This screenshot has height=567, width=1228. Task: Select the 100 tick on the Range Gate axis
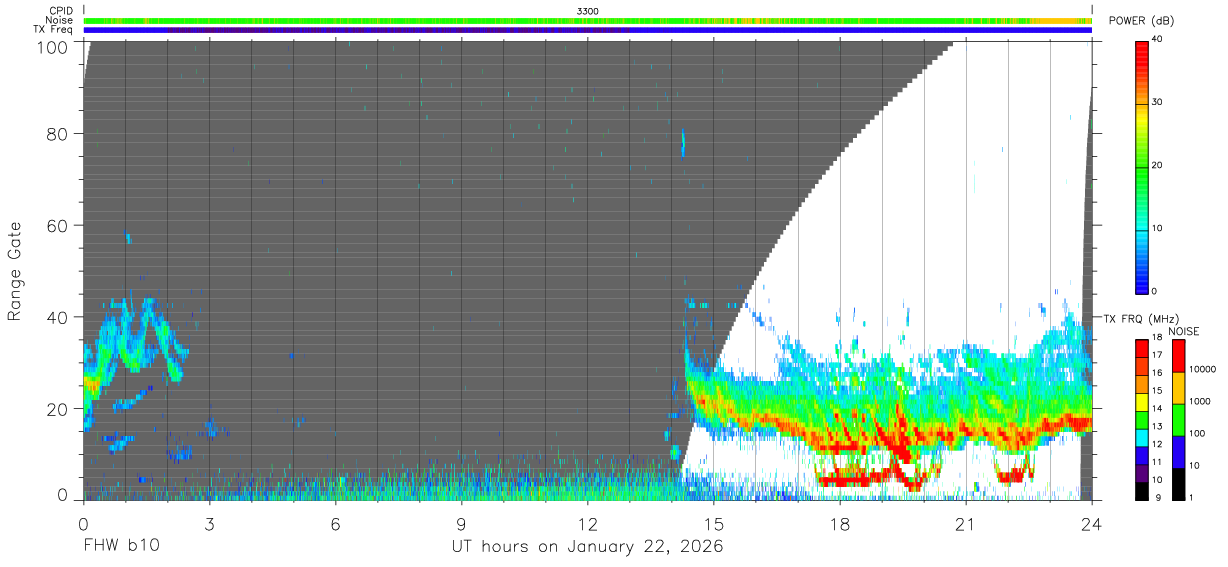[52, 46]
